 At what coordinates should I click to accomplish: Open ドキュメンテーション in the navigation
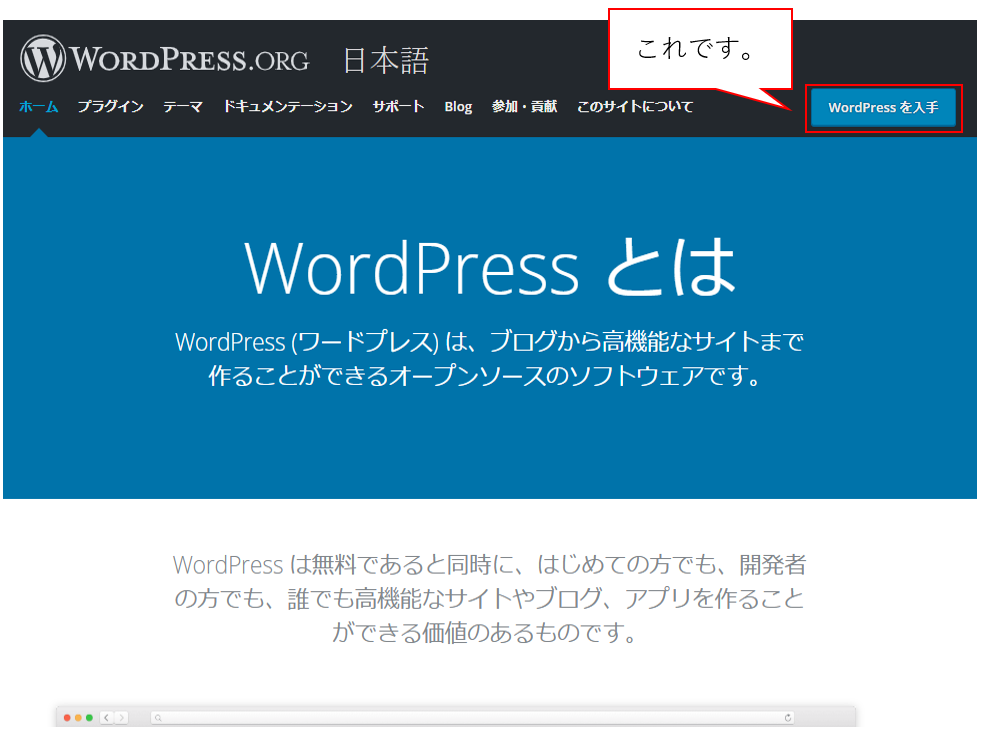(x=288, y=107)
